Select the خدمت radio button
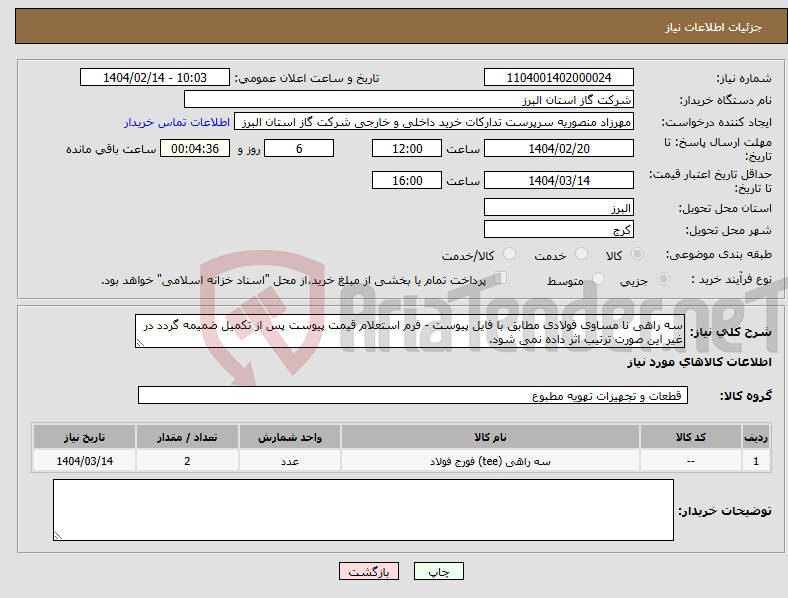 (x=581, y=254)
